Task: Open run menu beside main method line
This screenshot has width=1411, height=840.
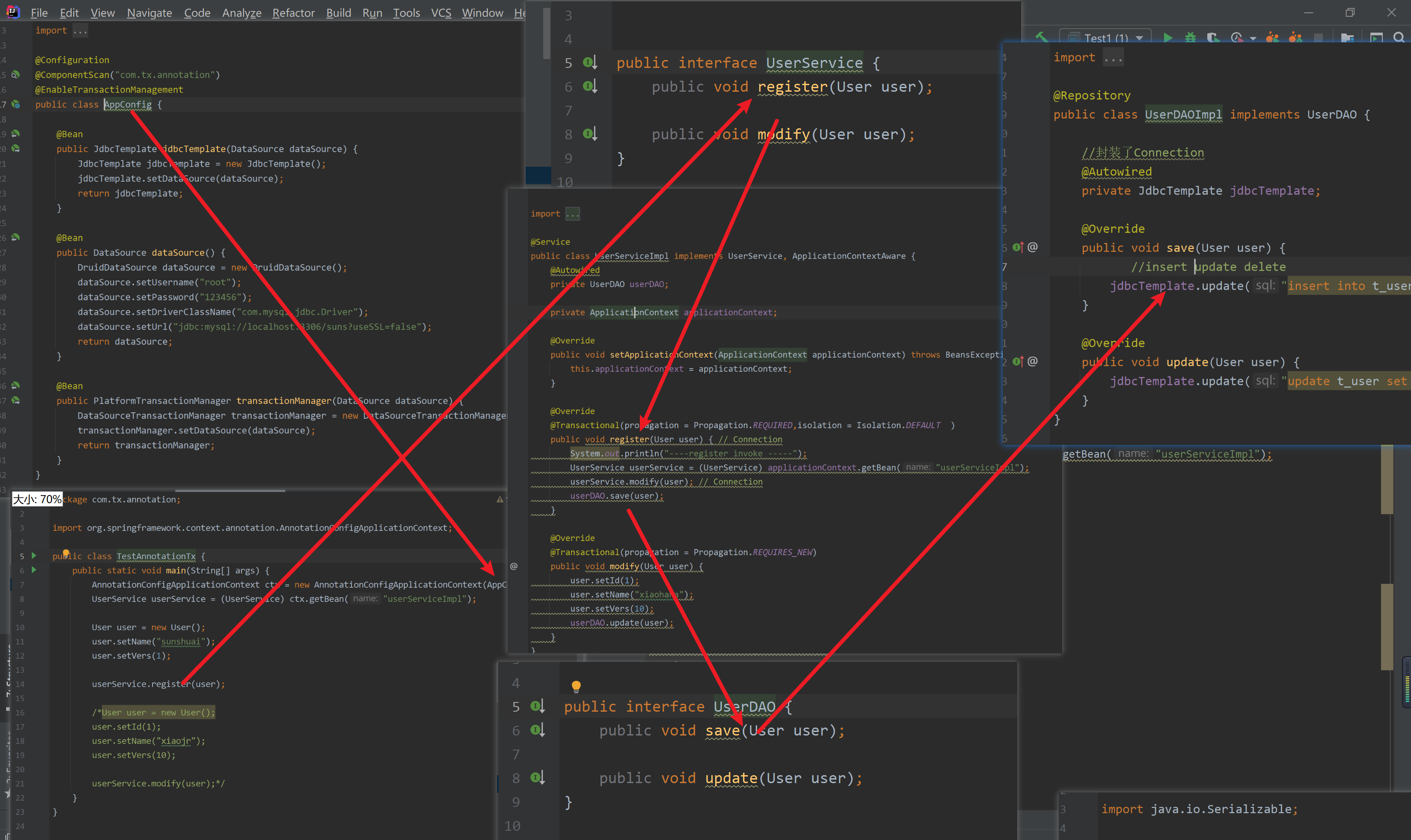Action: click(x=34, y=570)
